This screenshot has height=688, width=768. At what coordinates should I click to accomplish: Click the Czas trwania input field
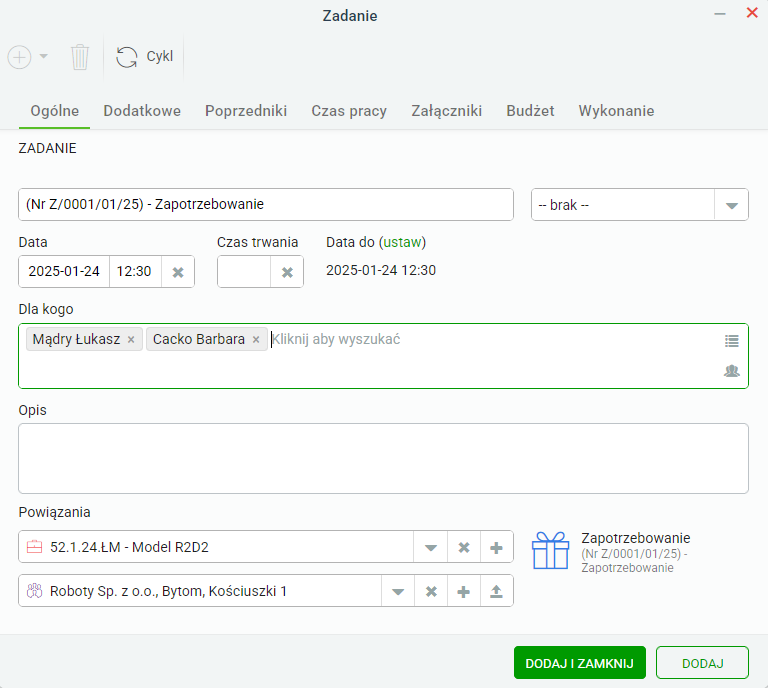(x=244, y=271)
